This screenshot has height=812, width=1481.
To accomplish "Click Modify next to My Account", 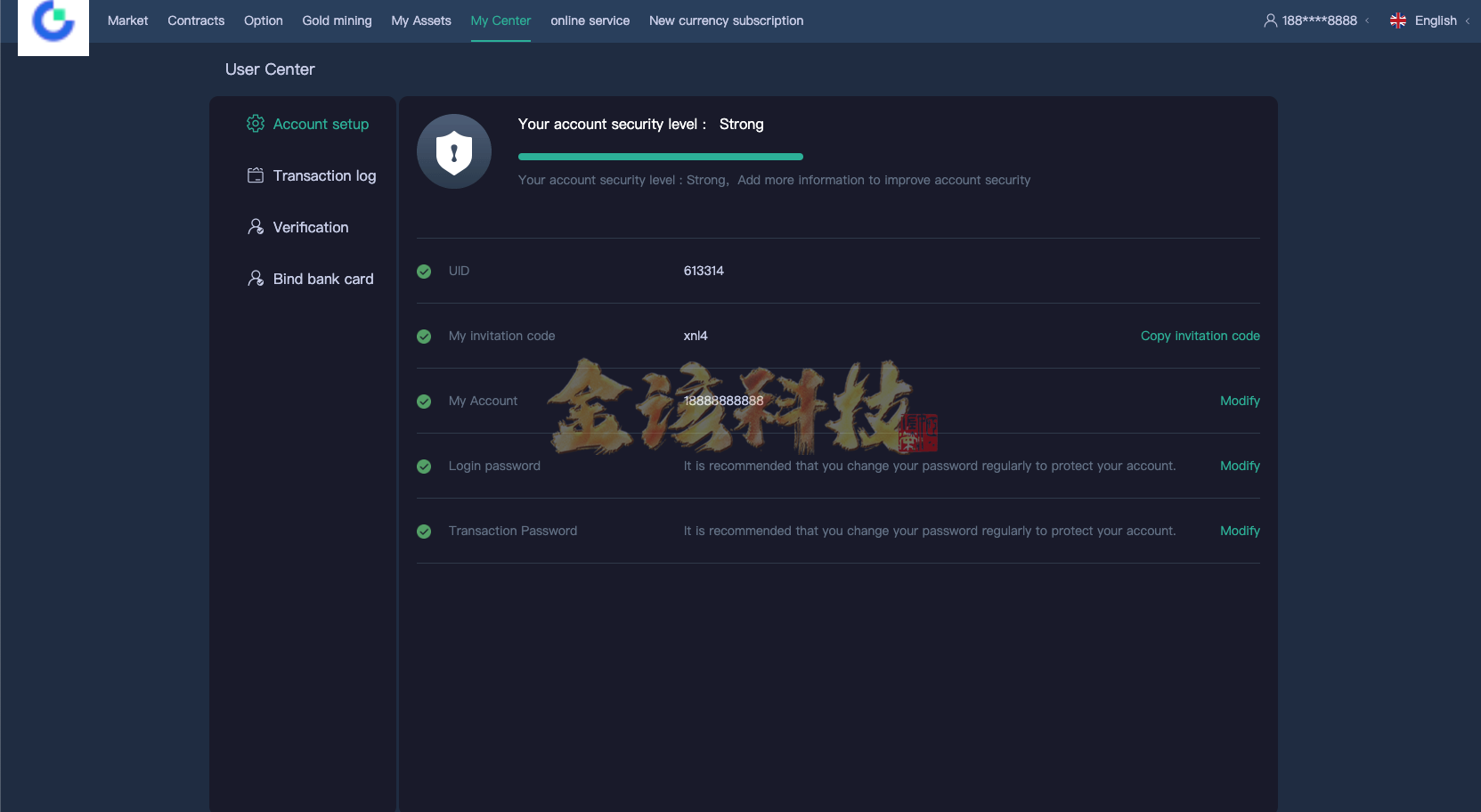I will coord(1240,401).
